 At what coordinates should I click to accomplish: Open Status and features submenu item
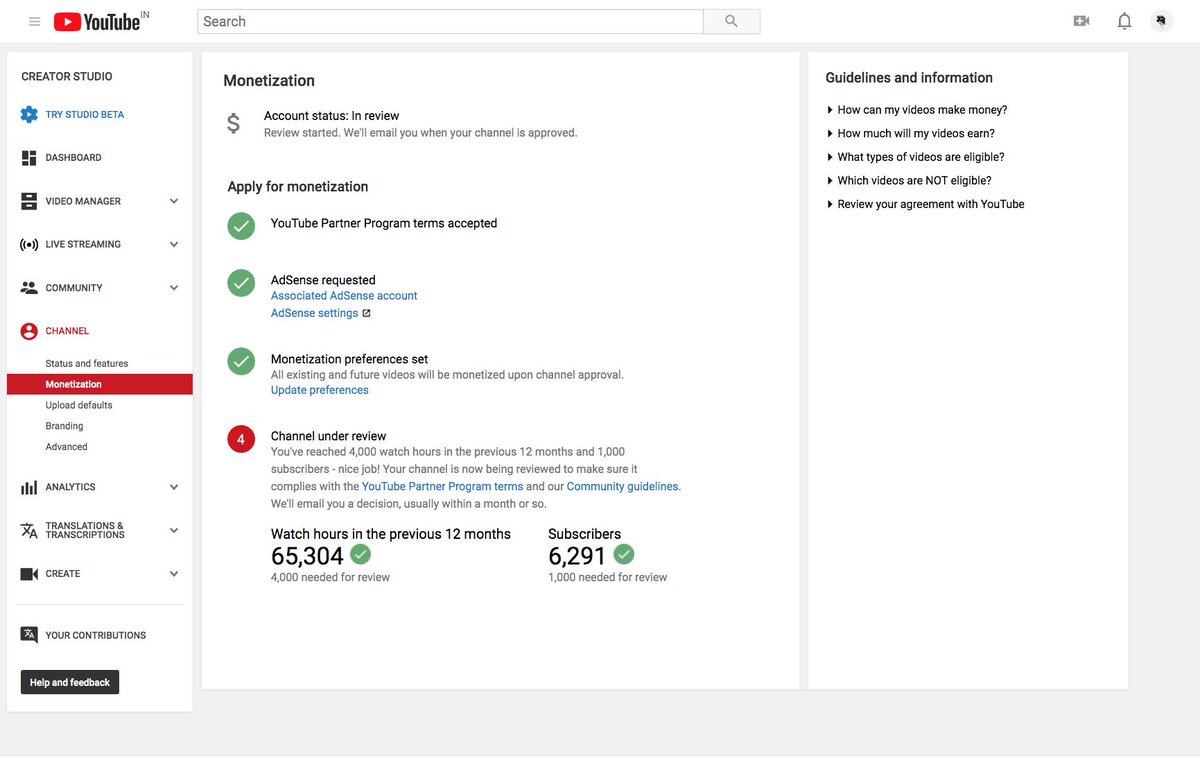(x=87, y=364)
